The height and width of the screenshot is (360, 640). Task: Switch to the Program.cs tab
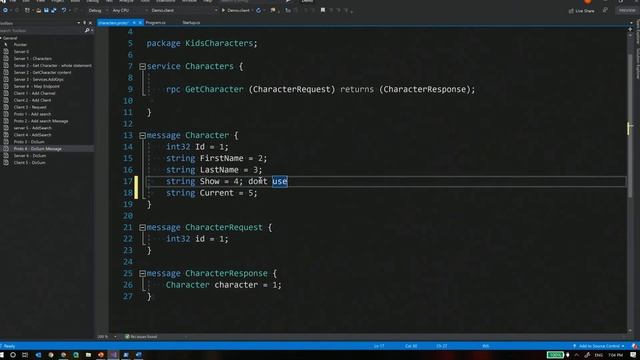[x=156, y=23]
